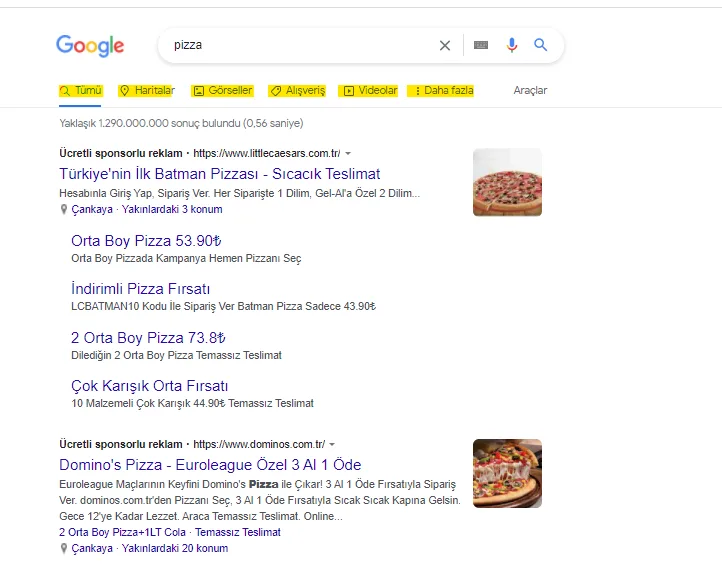This screenshot has height=568, width=722.
Task: Click the Çankaya location link with 3 konum
Action: click(x=147, y=209)
